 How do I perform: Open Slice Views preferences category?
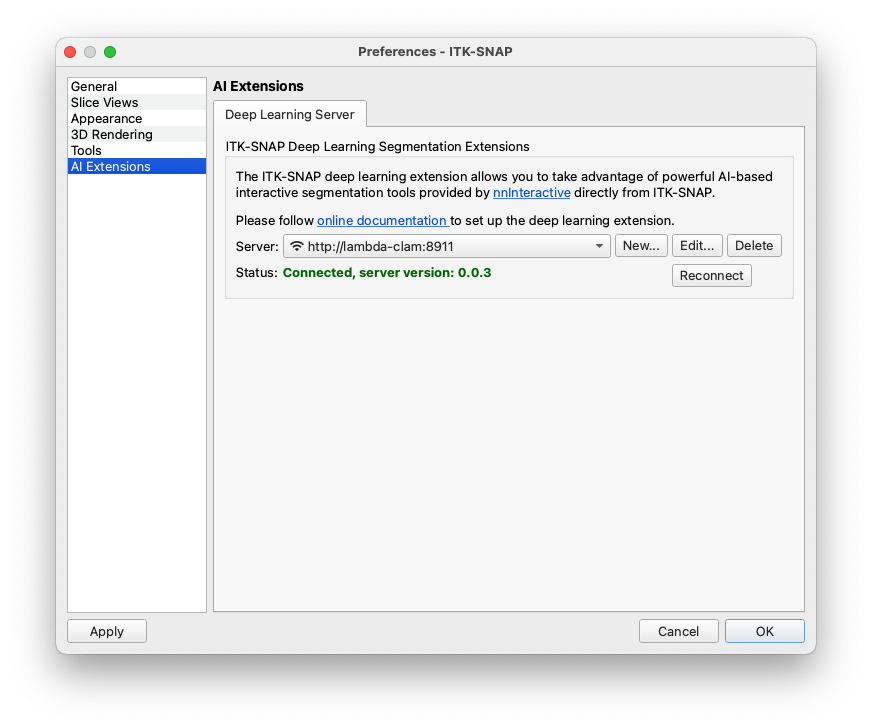click(137, 102)
